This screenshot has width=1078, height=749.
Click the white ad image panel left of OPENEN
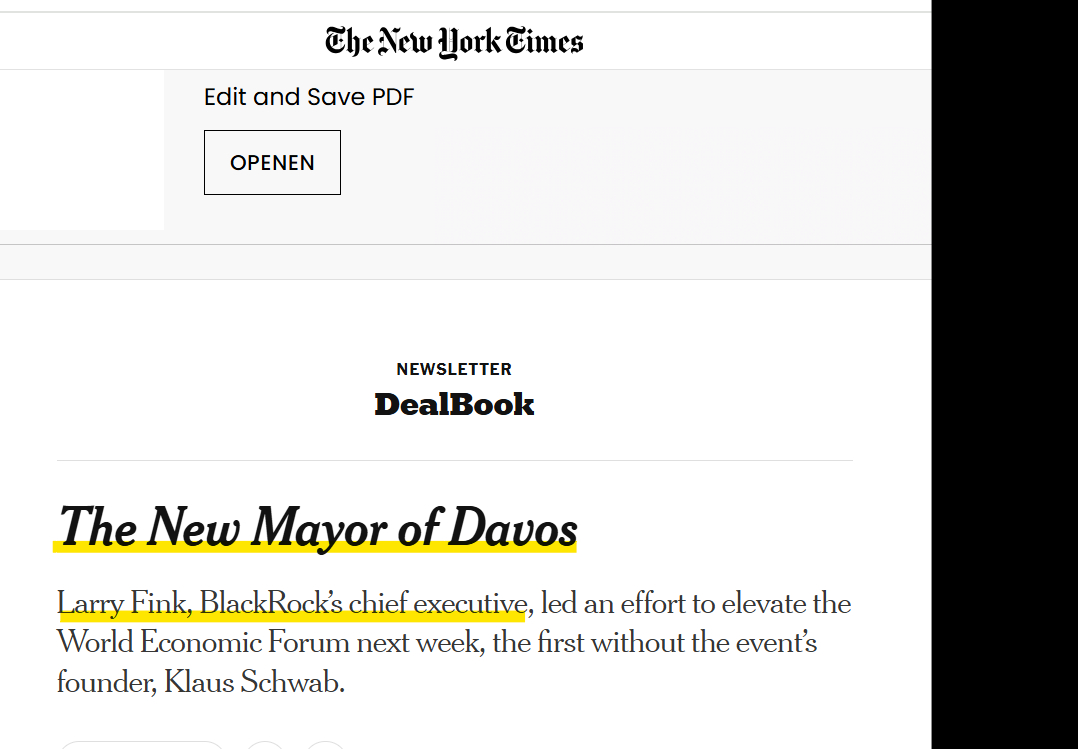tap(81, 150)
